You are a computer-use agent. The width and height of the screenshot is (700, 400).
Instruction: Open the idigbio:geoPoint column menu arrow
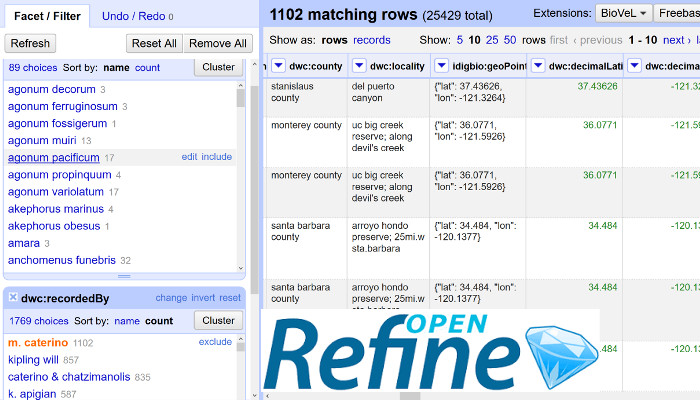pos(442,66)
